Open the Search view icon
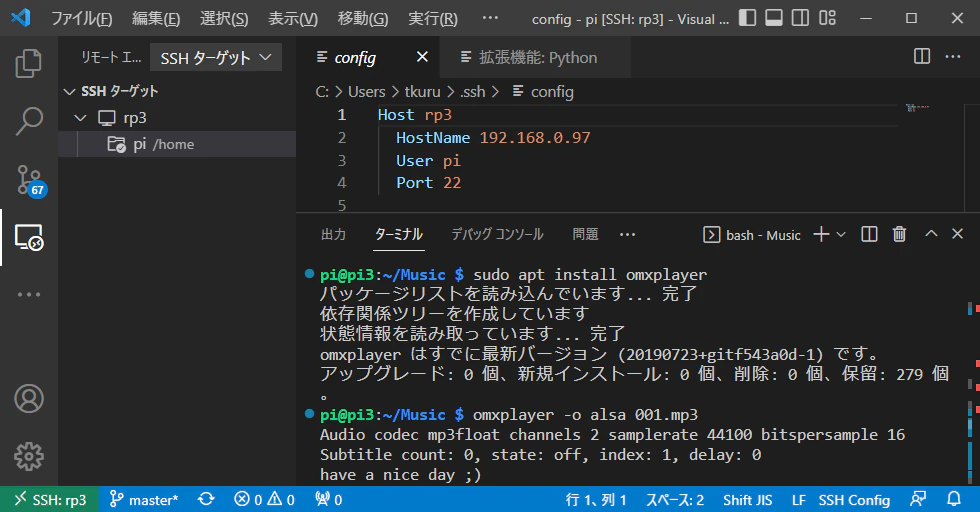The width and height of the screenshot is (980, 512). click(x=29, y=121)
